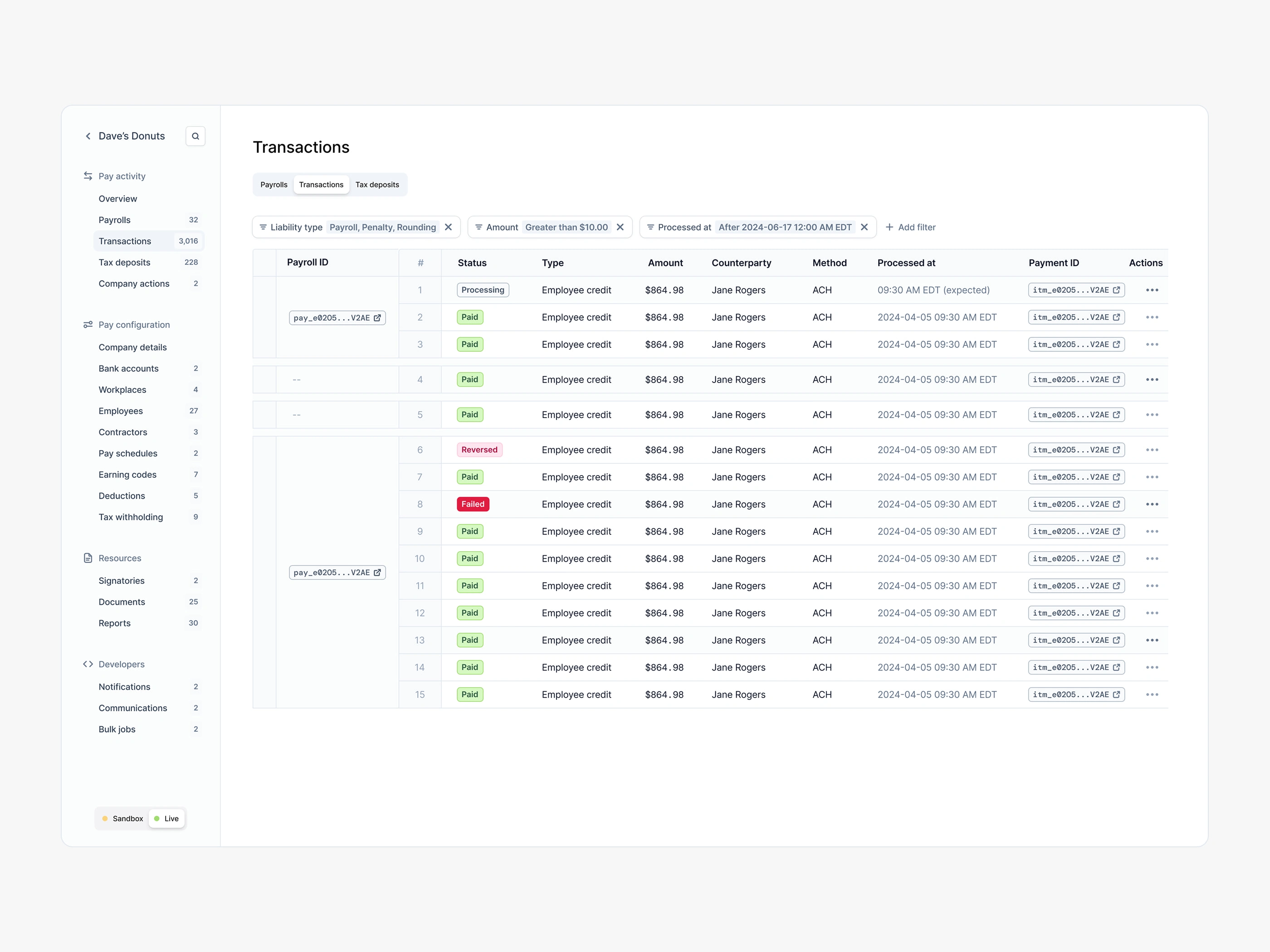The height and width of the screenshot is (952, 1270).
Task: Click the Add filter button
Action: point(911,227)
